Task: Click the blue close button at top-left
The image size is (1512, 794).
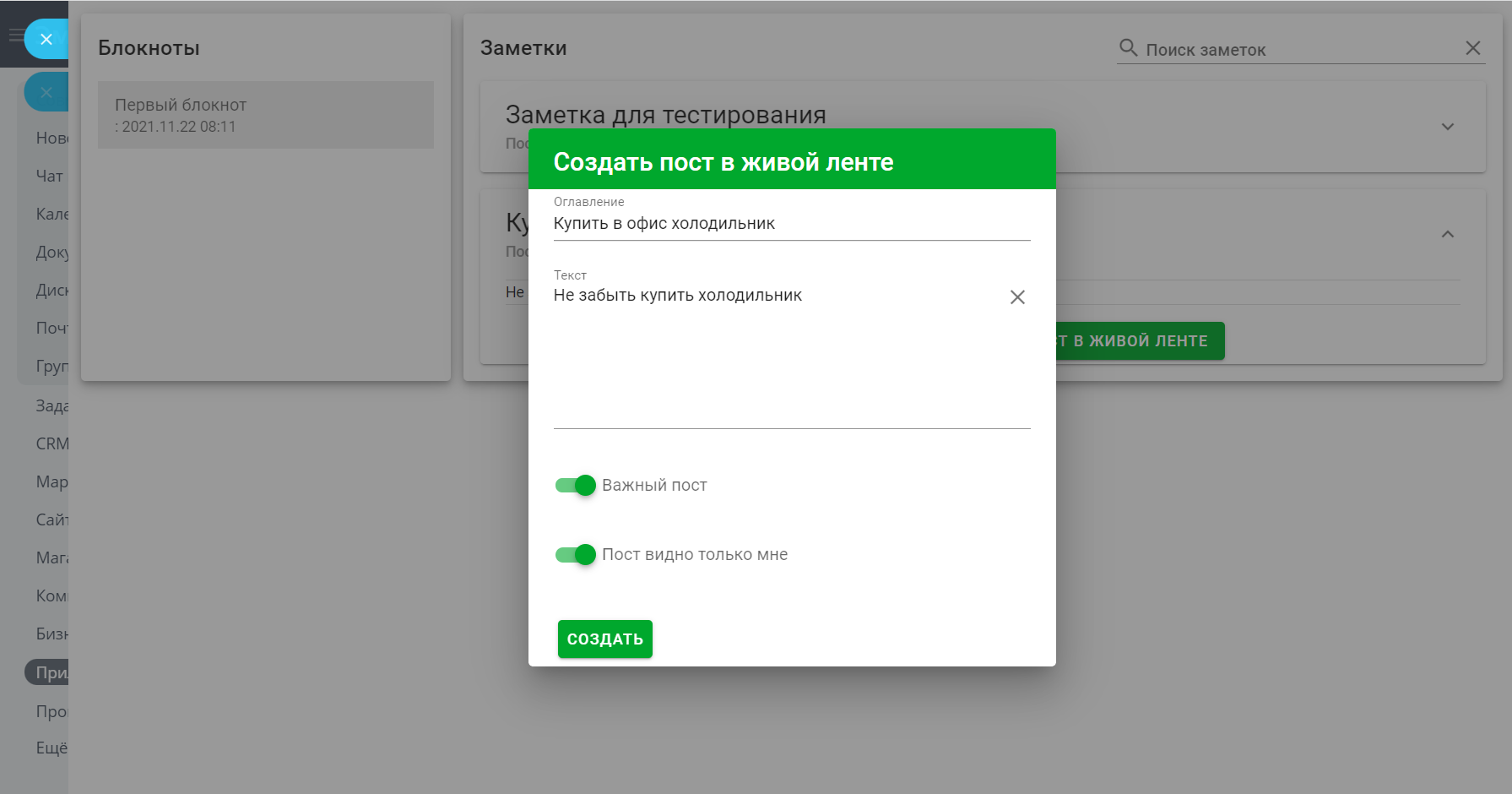Action: pyautogui.click(x=46, y=39)
